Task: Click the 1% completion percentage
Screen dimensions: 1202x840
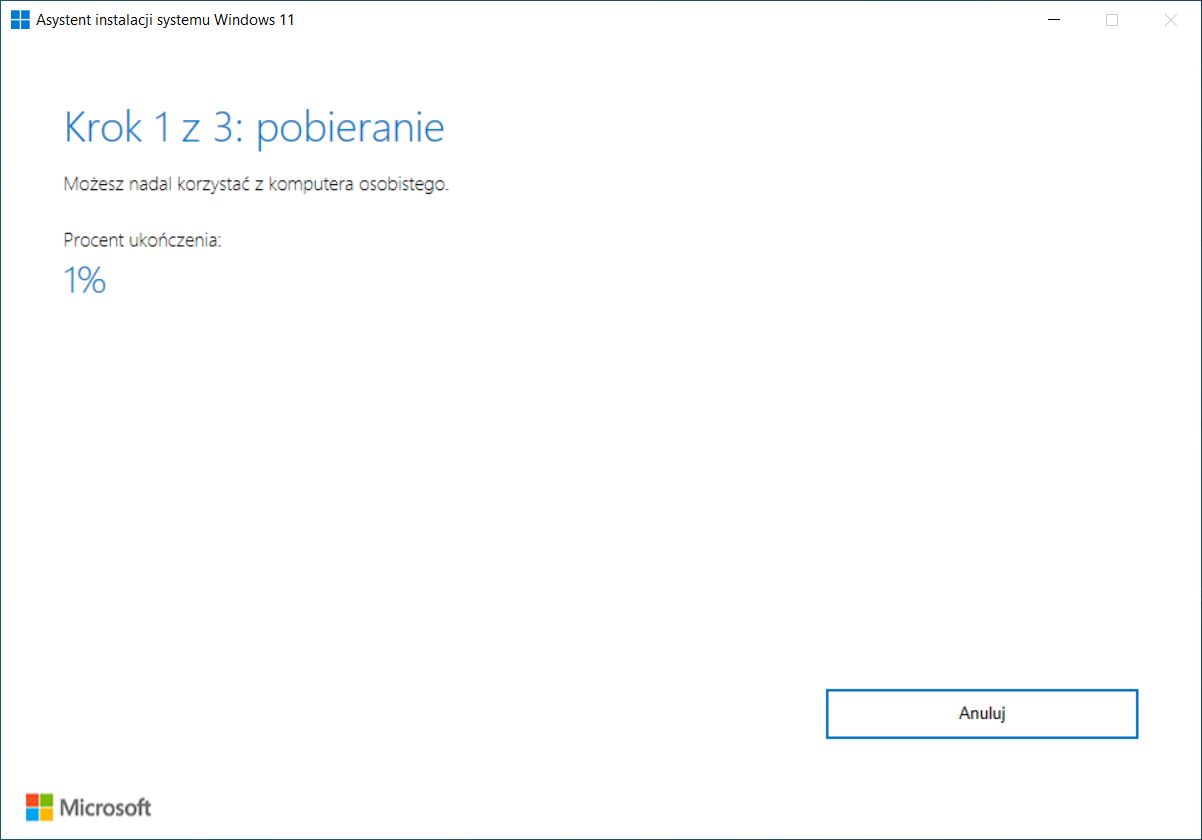Action: (85, 281)
